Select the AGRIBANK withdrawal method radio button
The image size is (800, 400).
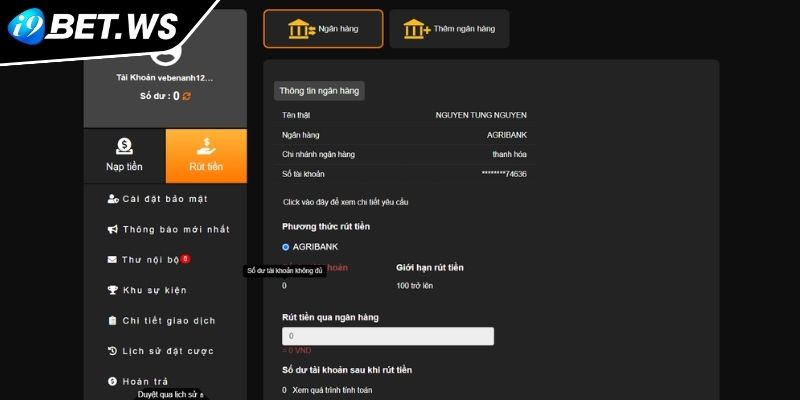coord(286,246)
